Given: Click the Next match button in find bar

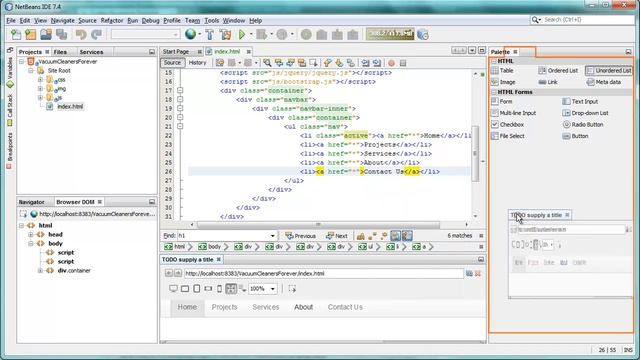Looking at the screenshot, I should point(337,236).
